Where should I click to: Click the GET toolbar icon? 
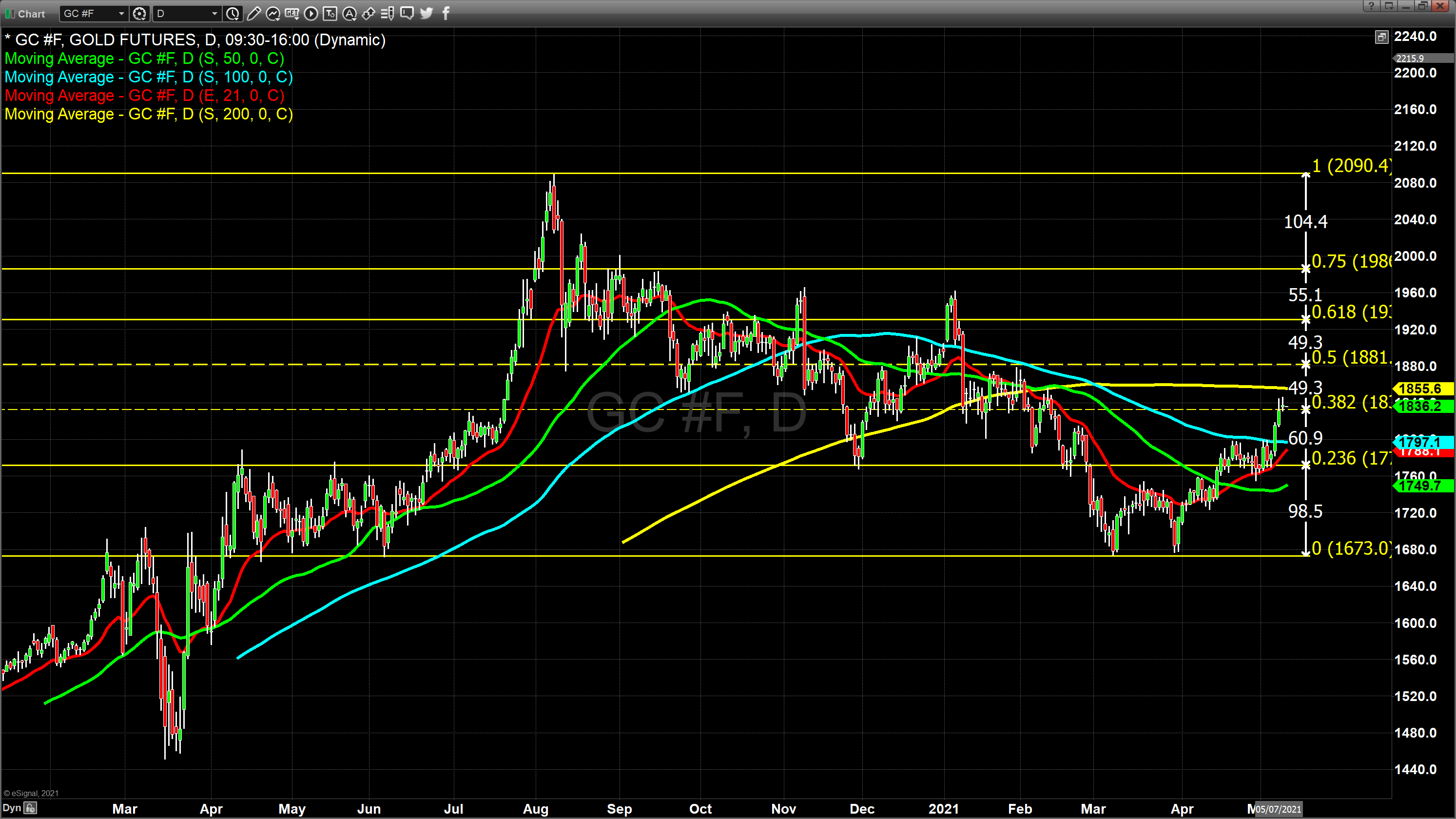tap(291, 13)
